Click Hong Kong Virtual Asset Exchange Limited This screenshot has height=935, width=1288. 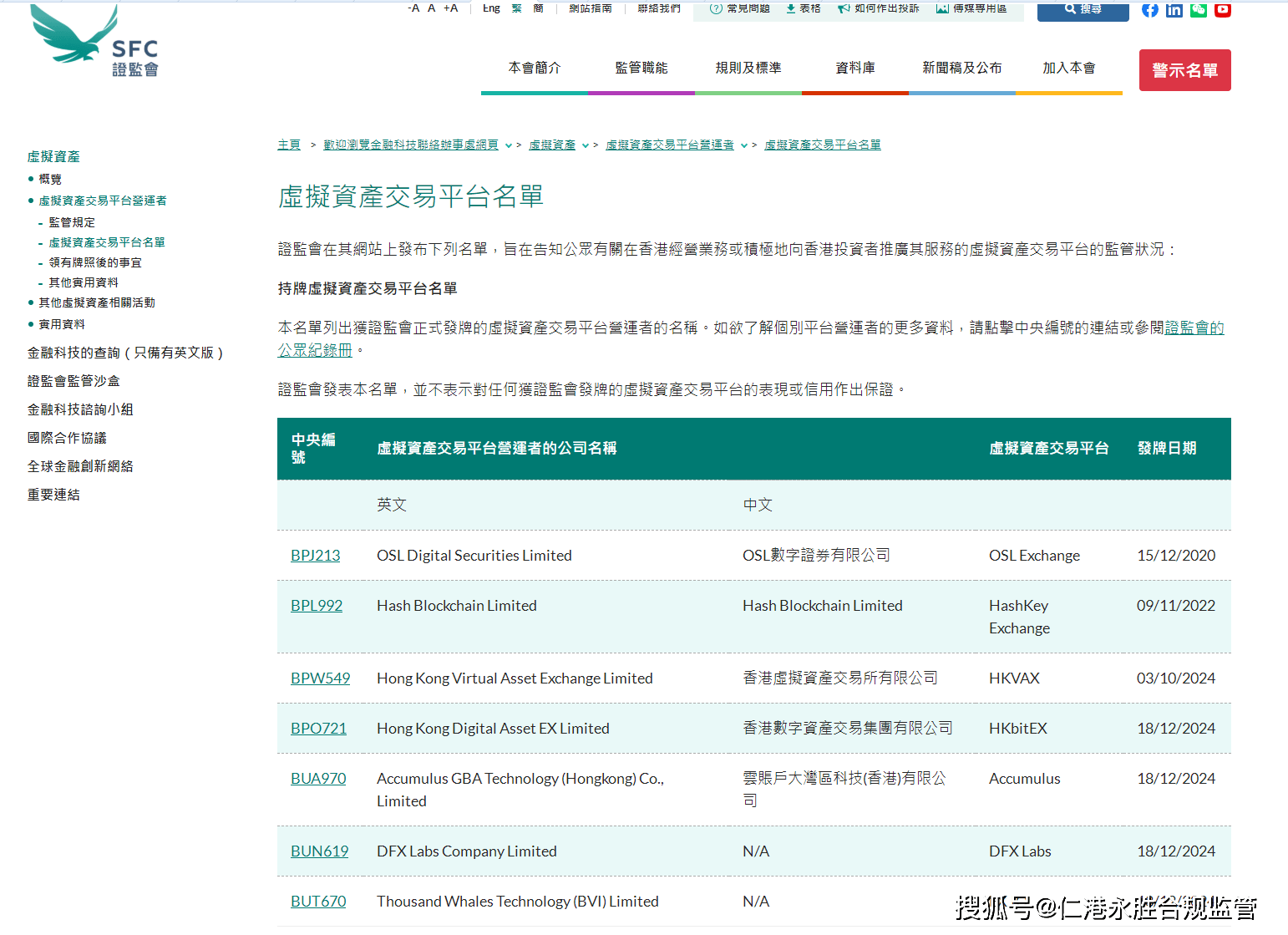pyautogui.click(x=515, y=678)
